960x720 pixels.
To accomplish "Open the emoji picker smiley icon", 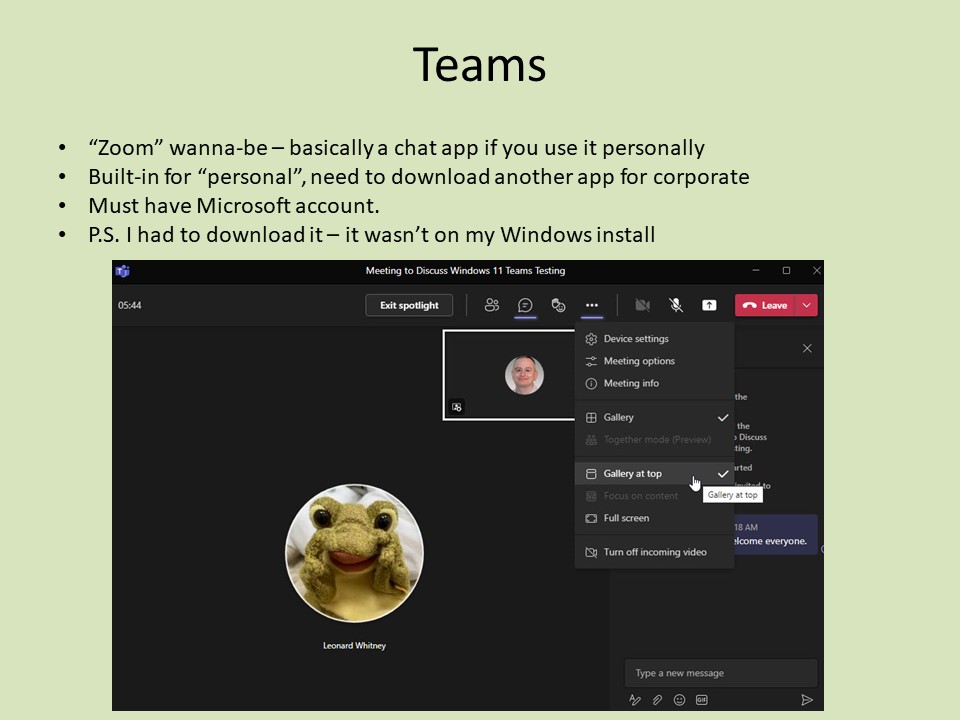I will (x=680, y=700).
